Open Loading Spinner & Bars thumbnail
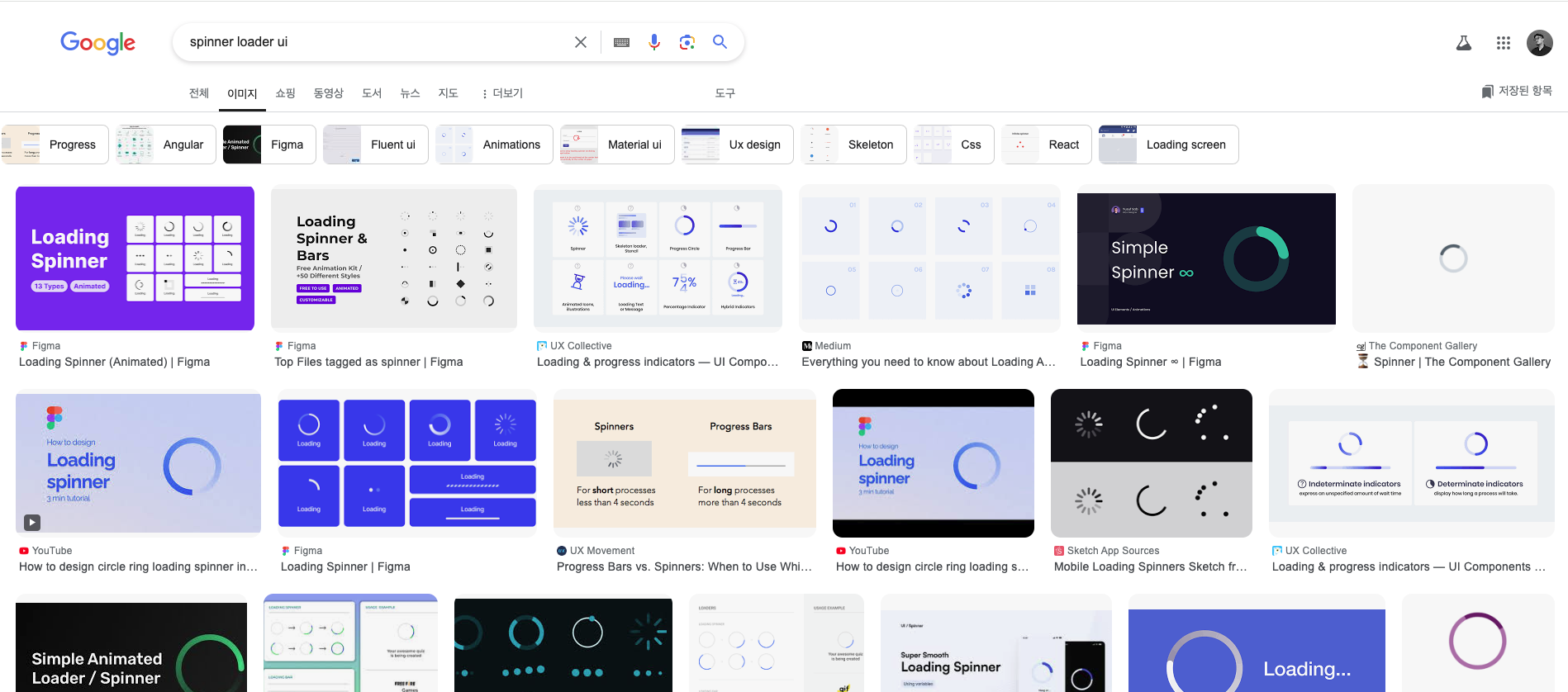Image resolution: width=1568 pixels, height=692 pixels. click(394, 258)
